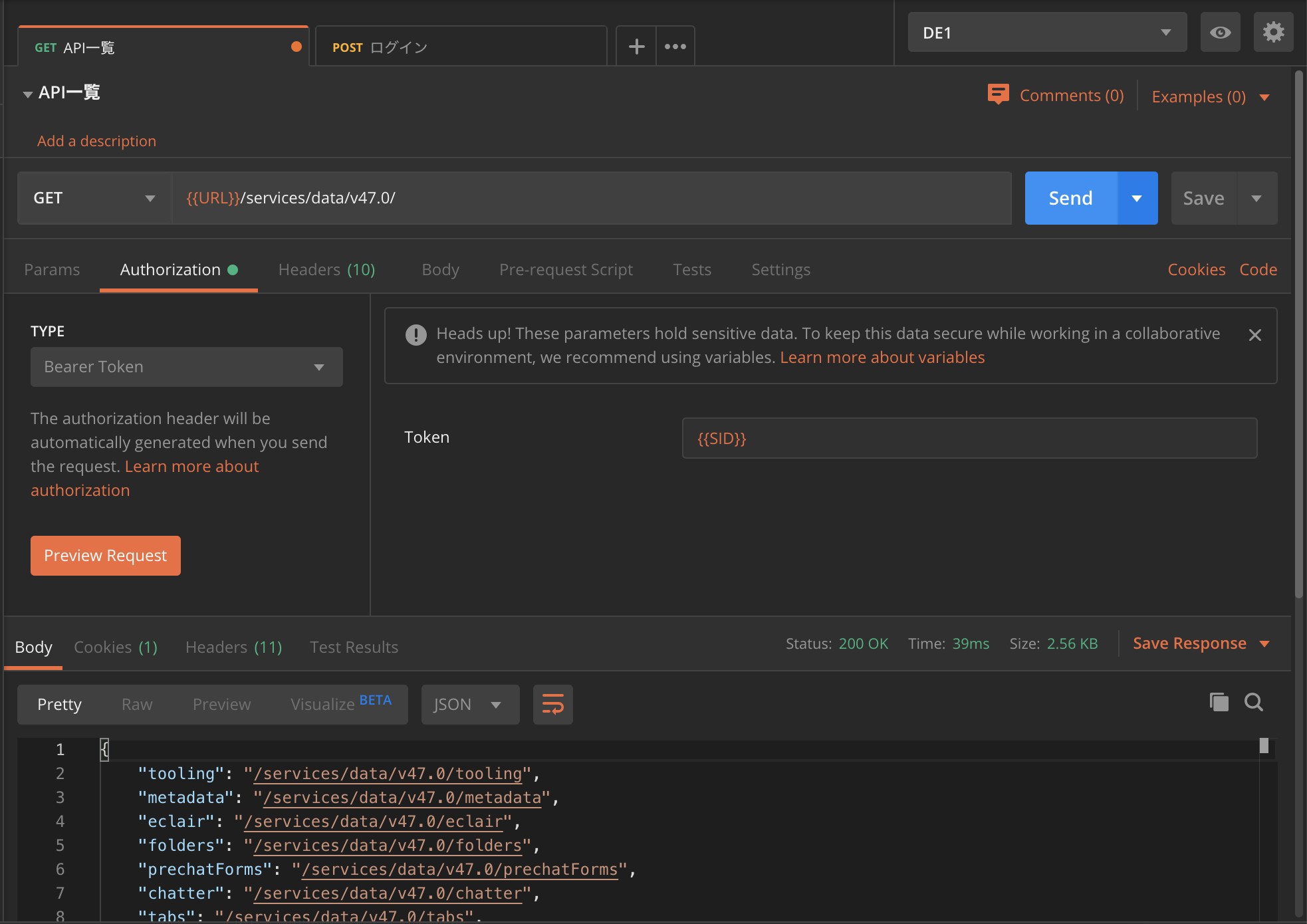Screen dimensions: 1307x924
Task: Switch response view to Raw
Action: pyautogui.click(x=137, y=705)
